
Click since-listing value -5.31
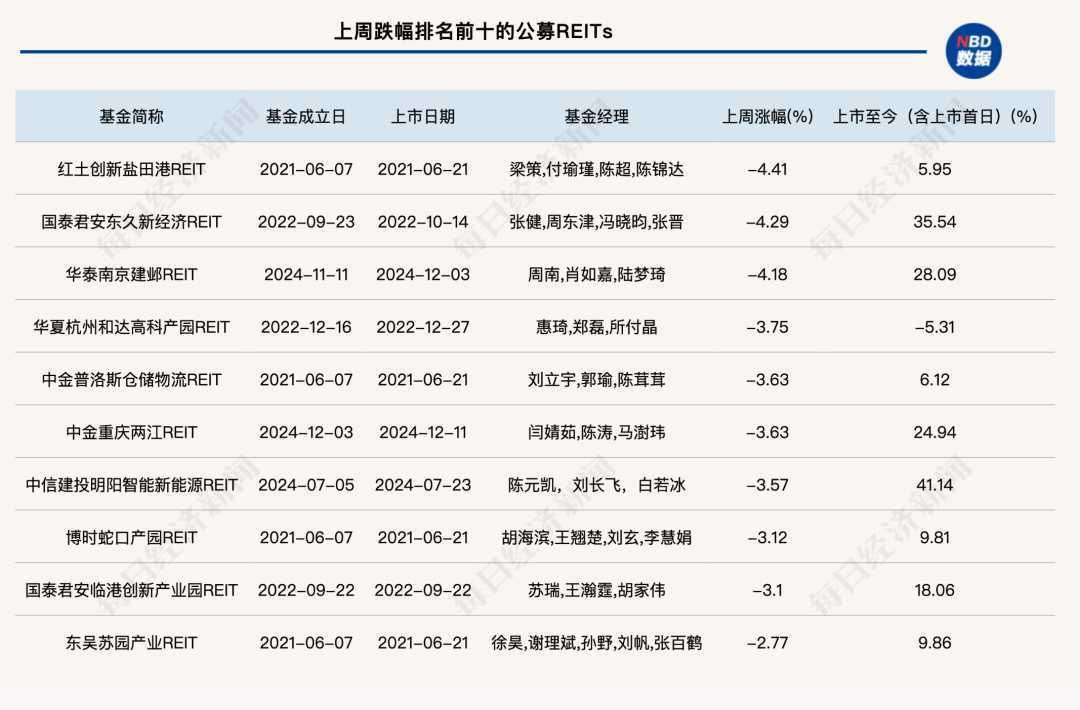tap(935, 326)
